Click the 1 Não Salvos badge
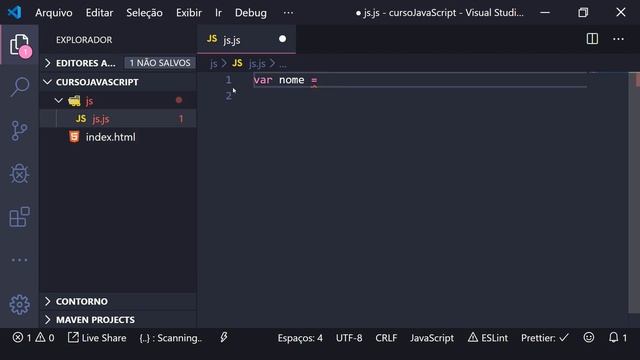Screen dimensions: 640x360 160,63
